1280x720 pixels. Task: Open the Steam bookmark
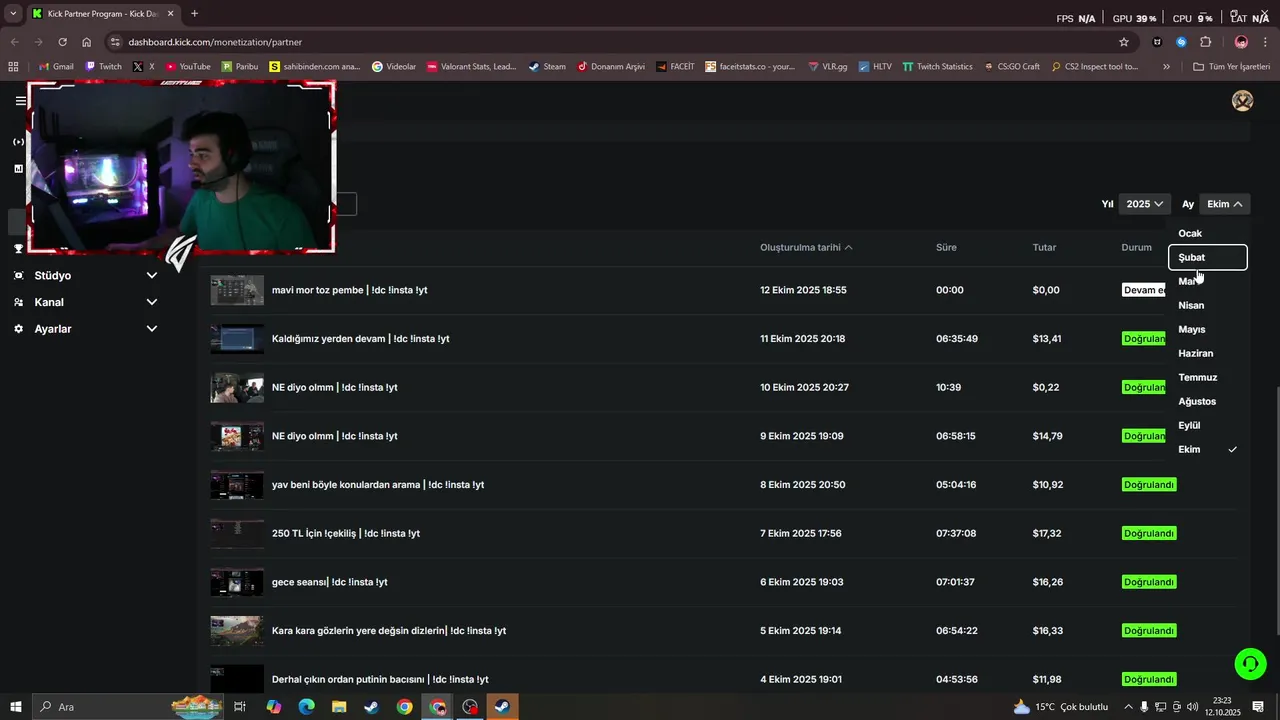[547, 67]
